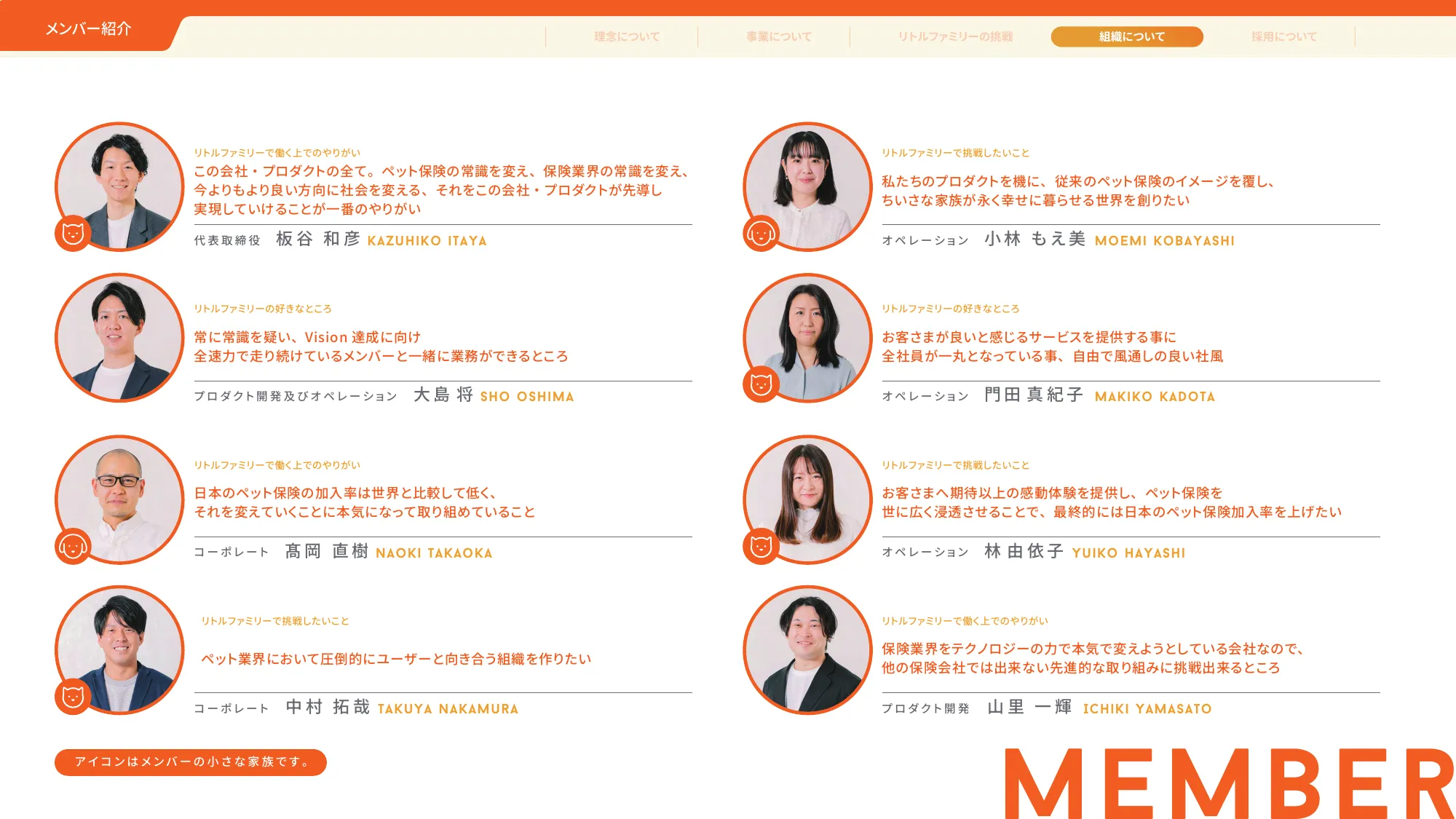The width and height of the screenshot is (1456, 819).
Task: Click the cat icon on Yuiko Hayashi's photo
Action: pyautogui.click(x=761, y=546)
